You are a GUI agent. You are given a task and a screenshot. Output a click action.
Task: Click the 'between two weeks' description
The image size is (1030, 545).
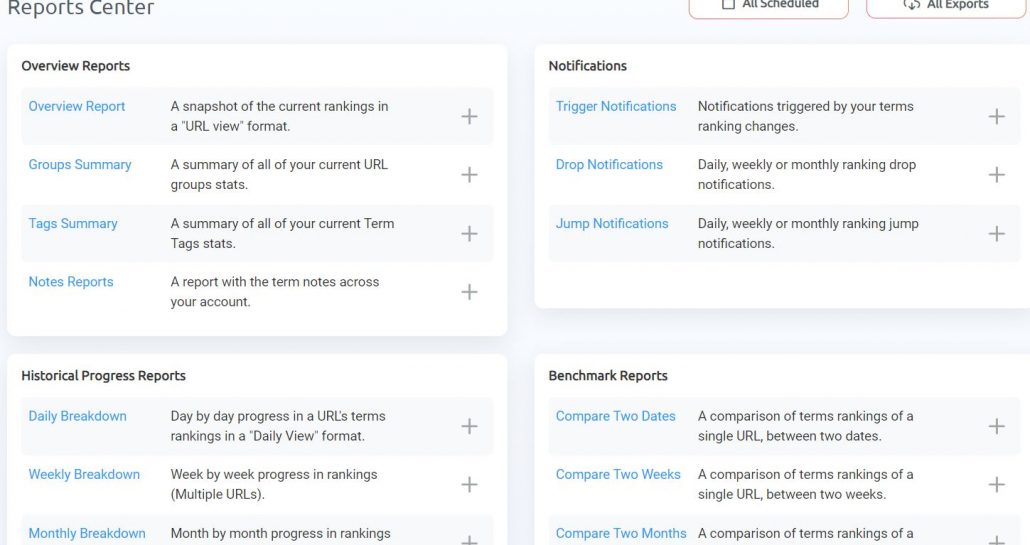click(x=805, y=485)
